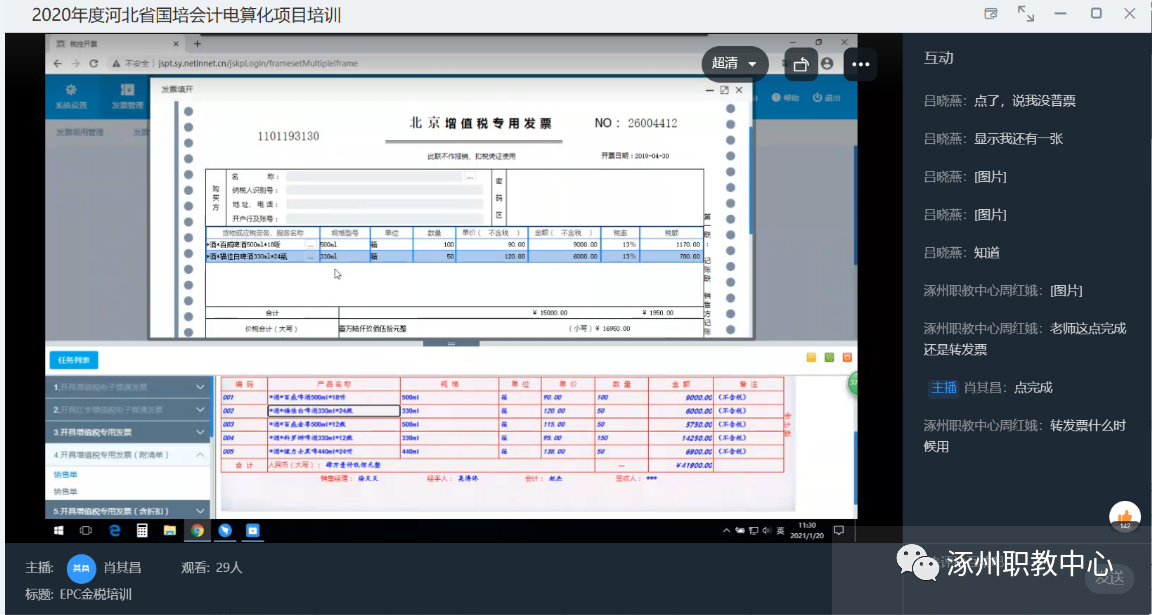Click the 任务列表 button
Viewport: 1152px width, 615px height.
pyautogui.click(x=73, y=360)
